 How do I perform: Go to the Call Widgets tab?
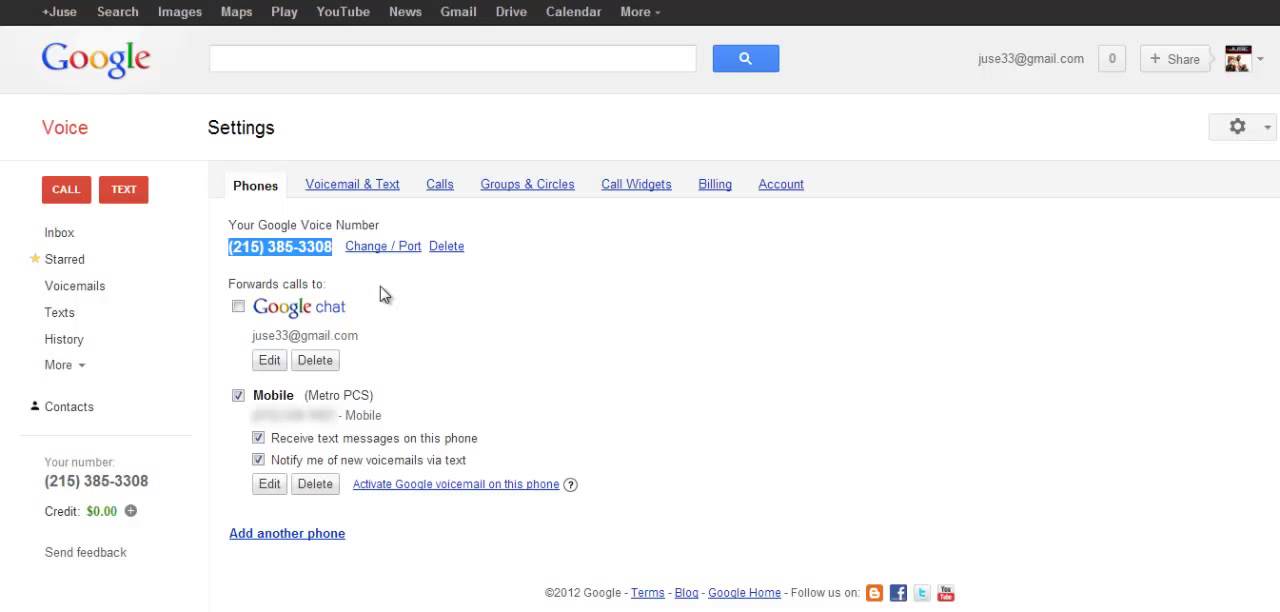coord(636,184)
